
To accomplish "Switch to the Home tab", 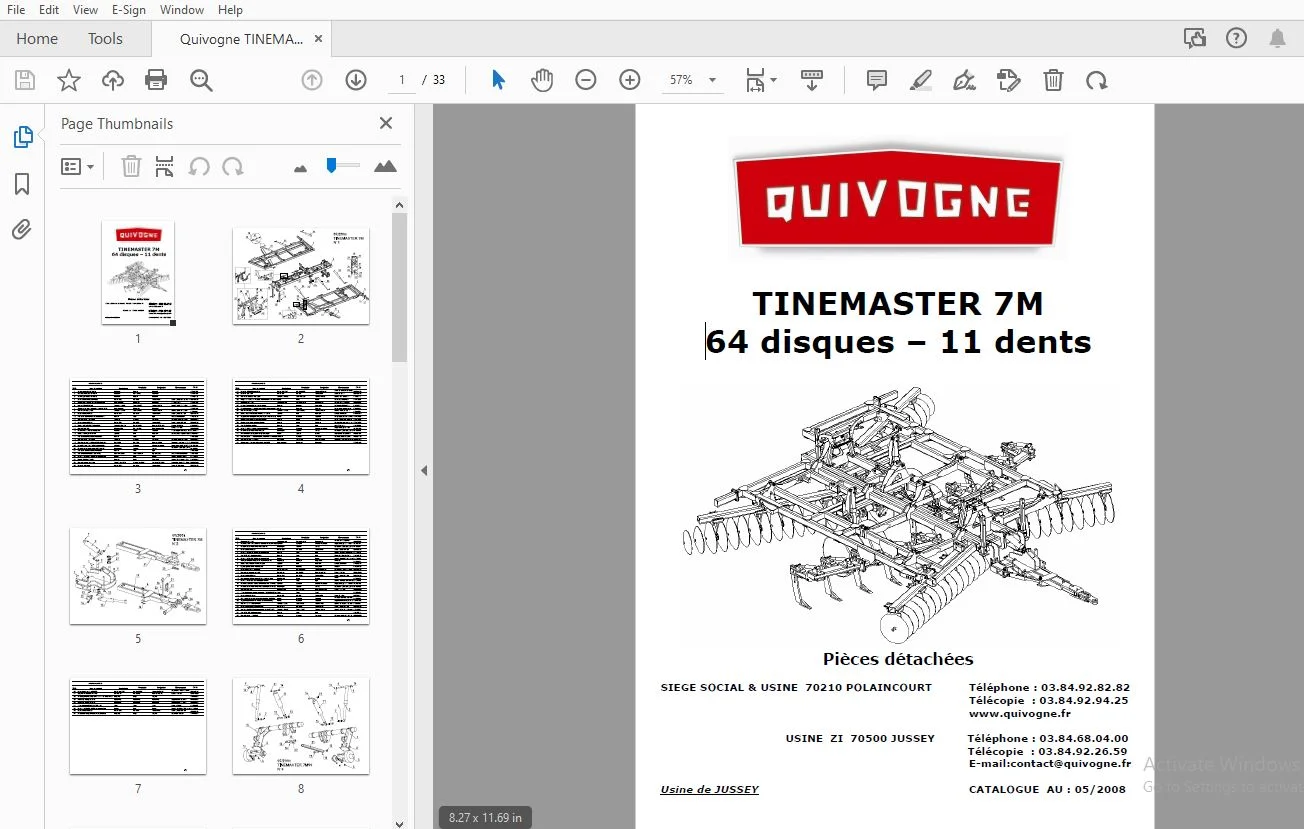I will point(37,38).
